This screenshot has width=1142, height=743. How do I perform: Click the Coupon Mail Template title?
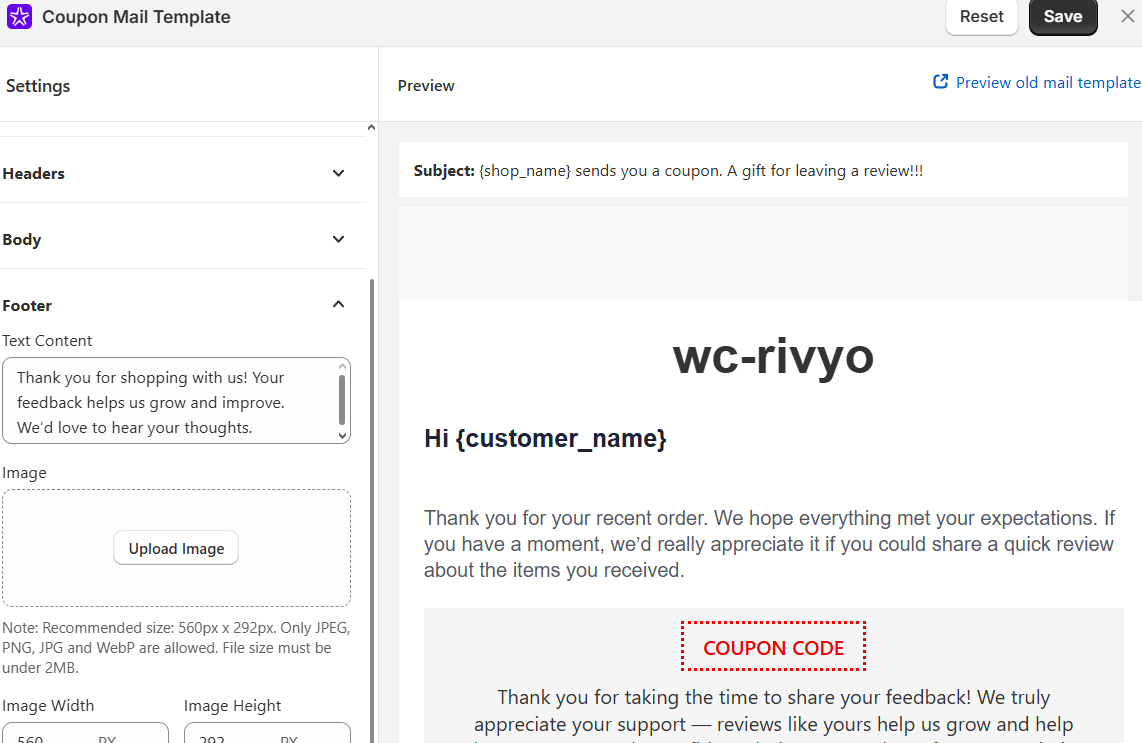136,17
